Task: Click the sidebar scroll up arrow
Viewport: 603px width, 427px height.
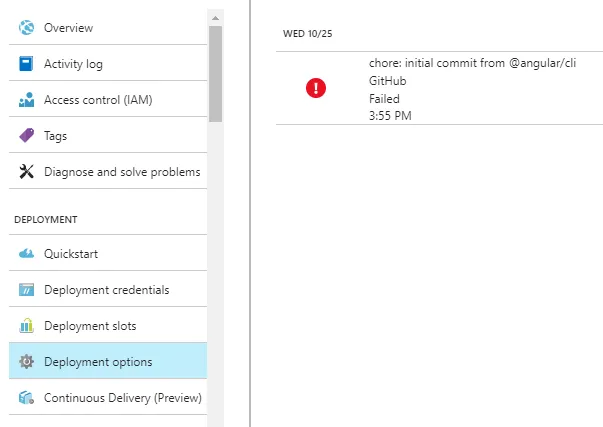Action: click(x=215, y=17)
